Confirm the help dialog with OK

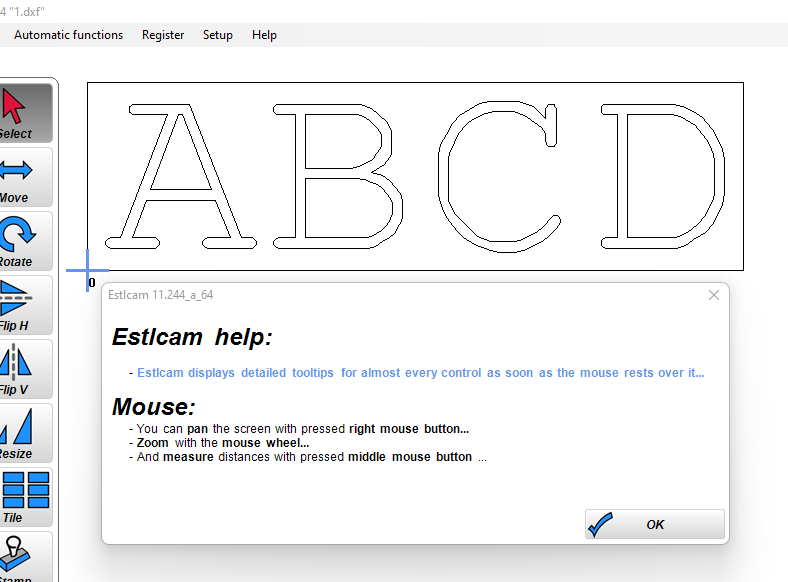655,524
